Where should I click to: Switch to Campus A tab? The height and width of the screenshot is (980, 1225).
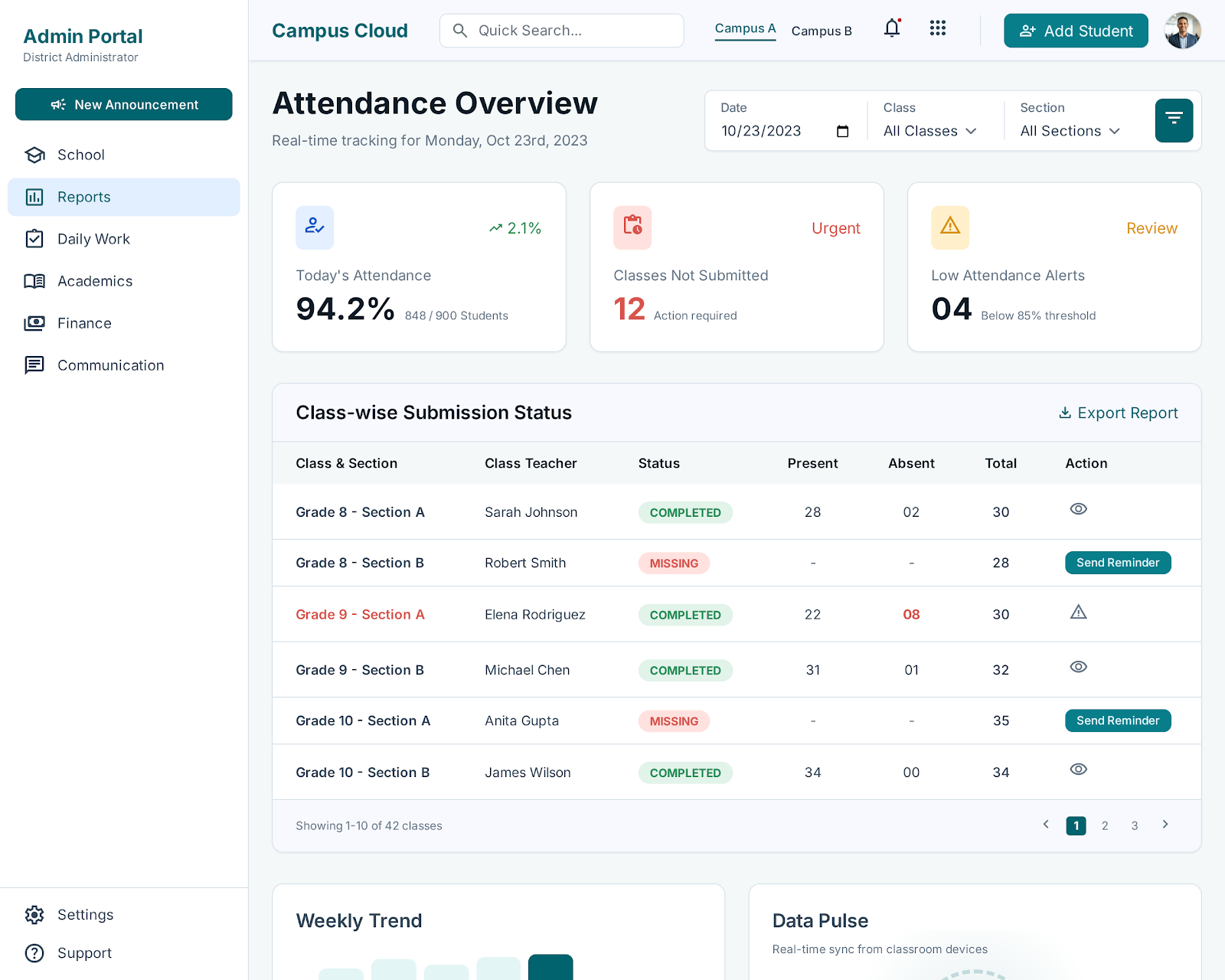[745, 29]
